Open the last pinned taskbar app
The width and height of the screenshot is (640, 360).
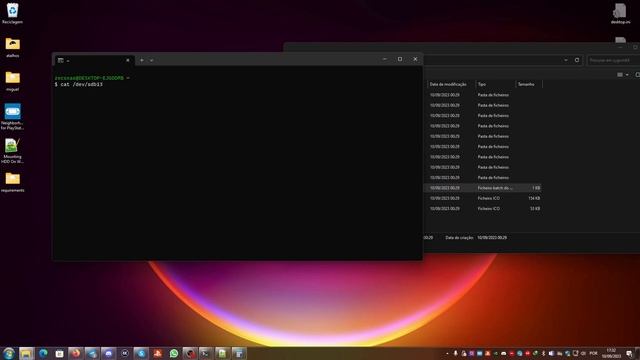click(239, 353)
